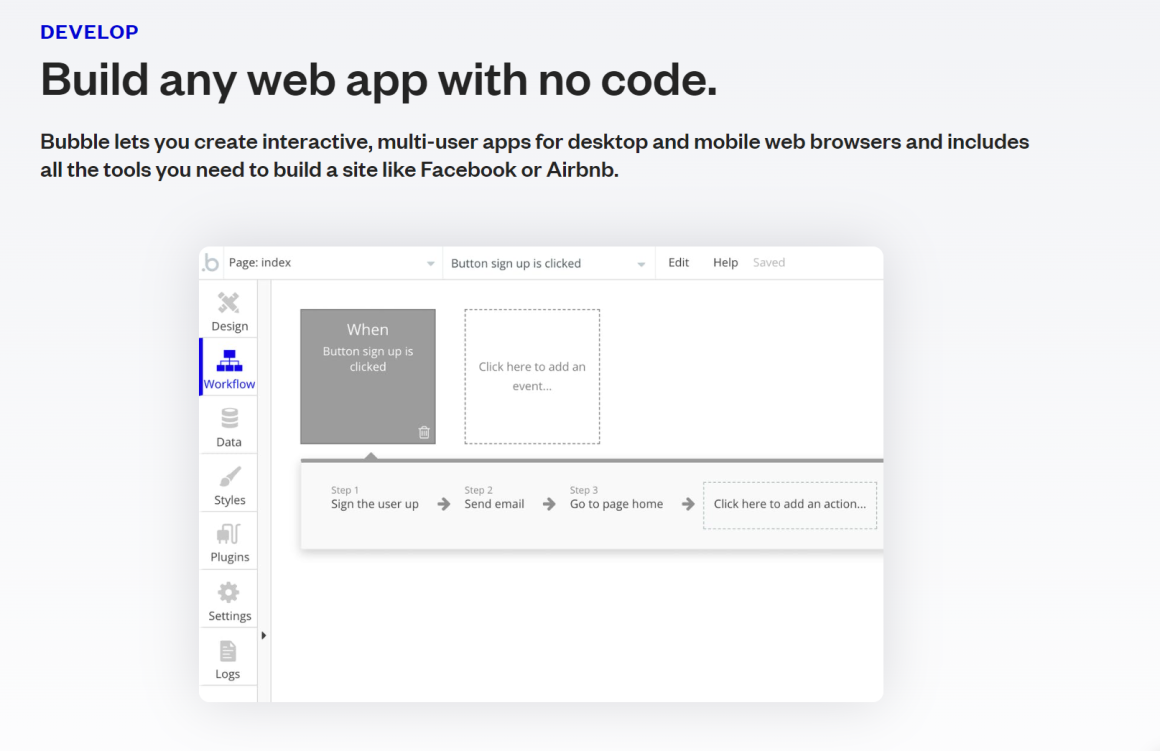Open Step 3 Go to page home
Viewport: 1160px width, 751px height.
click(x=616, y=498)
